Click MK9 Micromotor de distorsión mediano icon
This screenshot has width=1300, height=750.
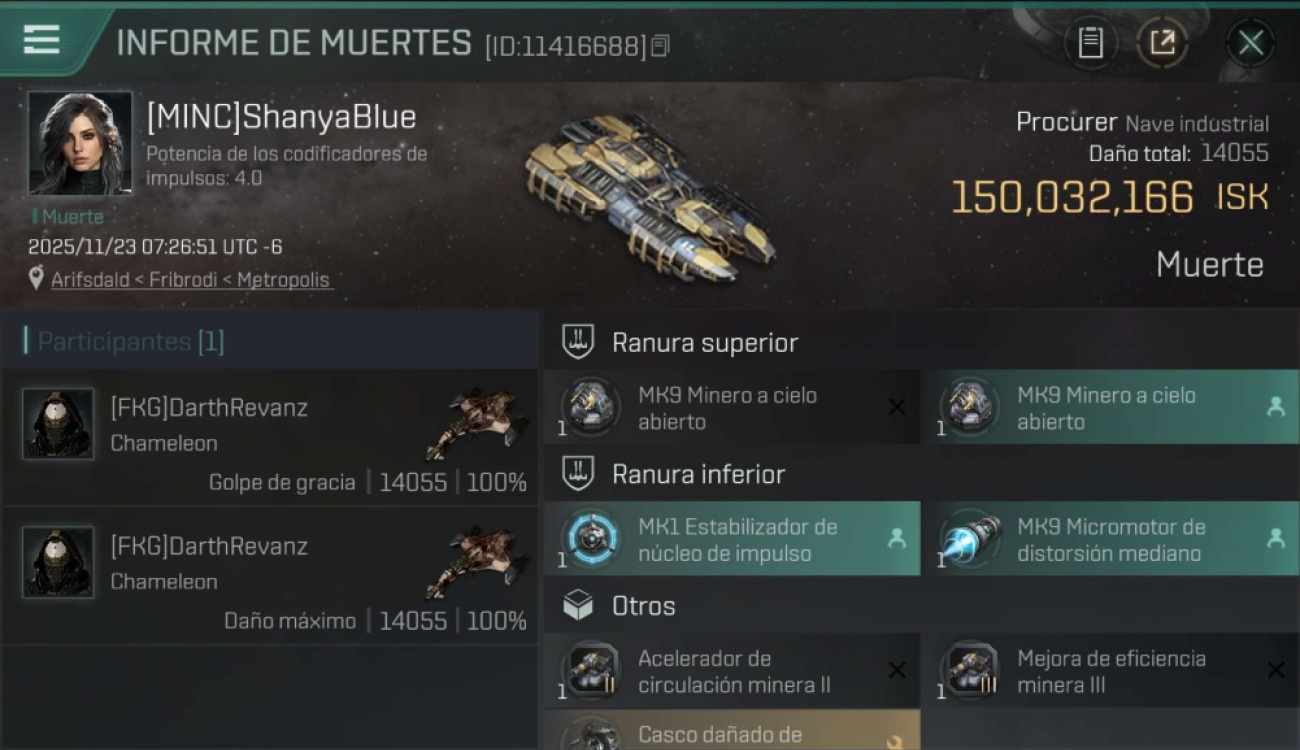[x=969, y=539]
